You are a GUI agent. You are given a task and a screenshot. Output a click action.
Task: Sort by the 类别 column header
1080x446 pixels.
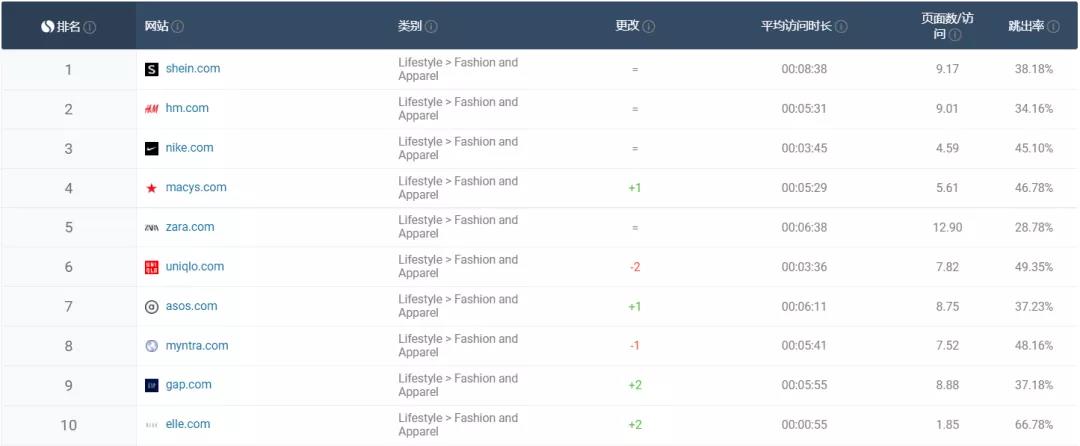[410, 27]
